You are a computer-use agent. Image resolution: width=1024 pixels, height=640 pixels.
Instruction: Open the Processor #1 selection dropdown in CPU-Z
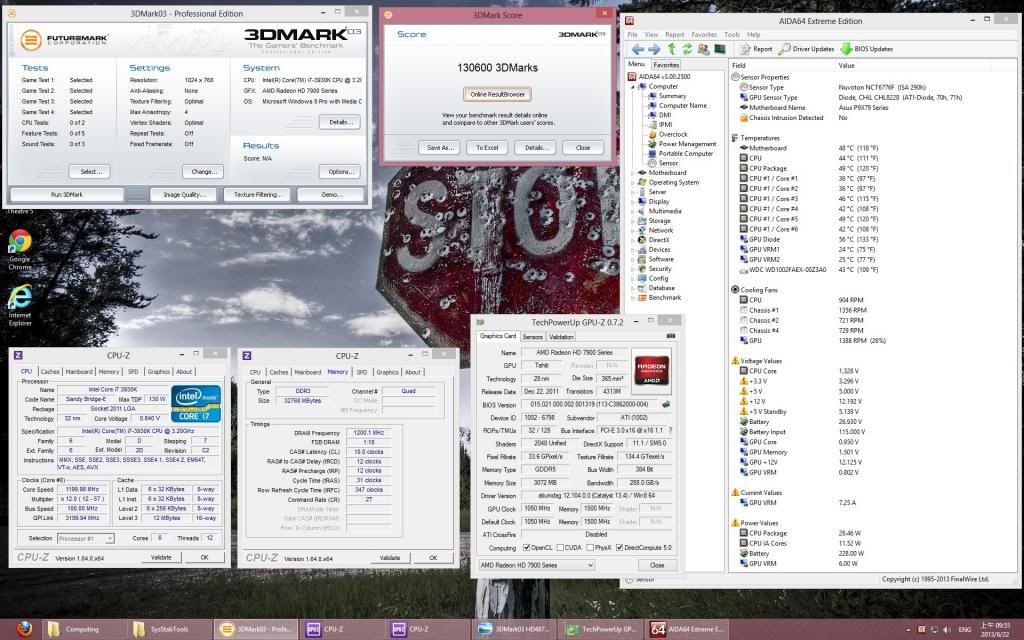pyautogui.click(x=85, y=538)
